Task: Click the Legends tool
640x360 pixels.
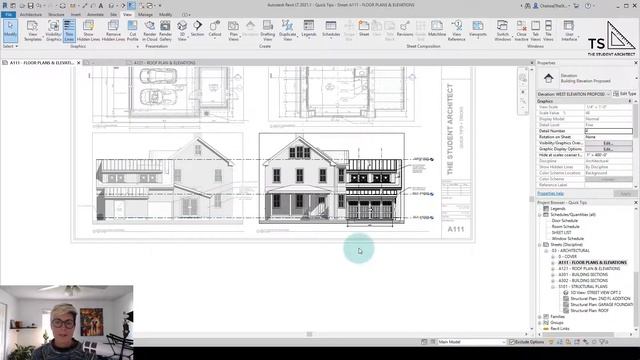Action: 309,29
